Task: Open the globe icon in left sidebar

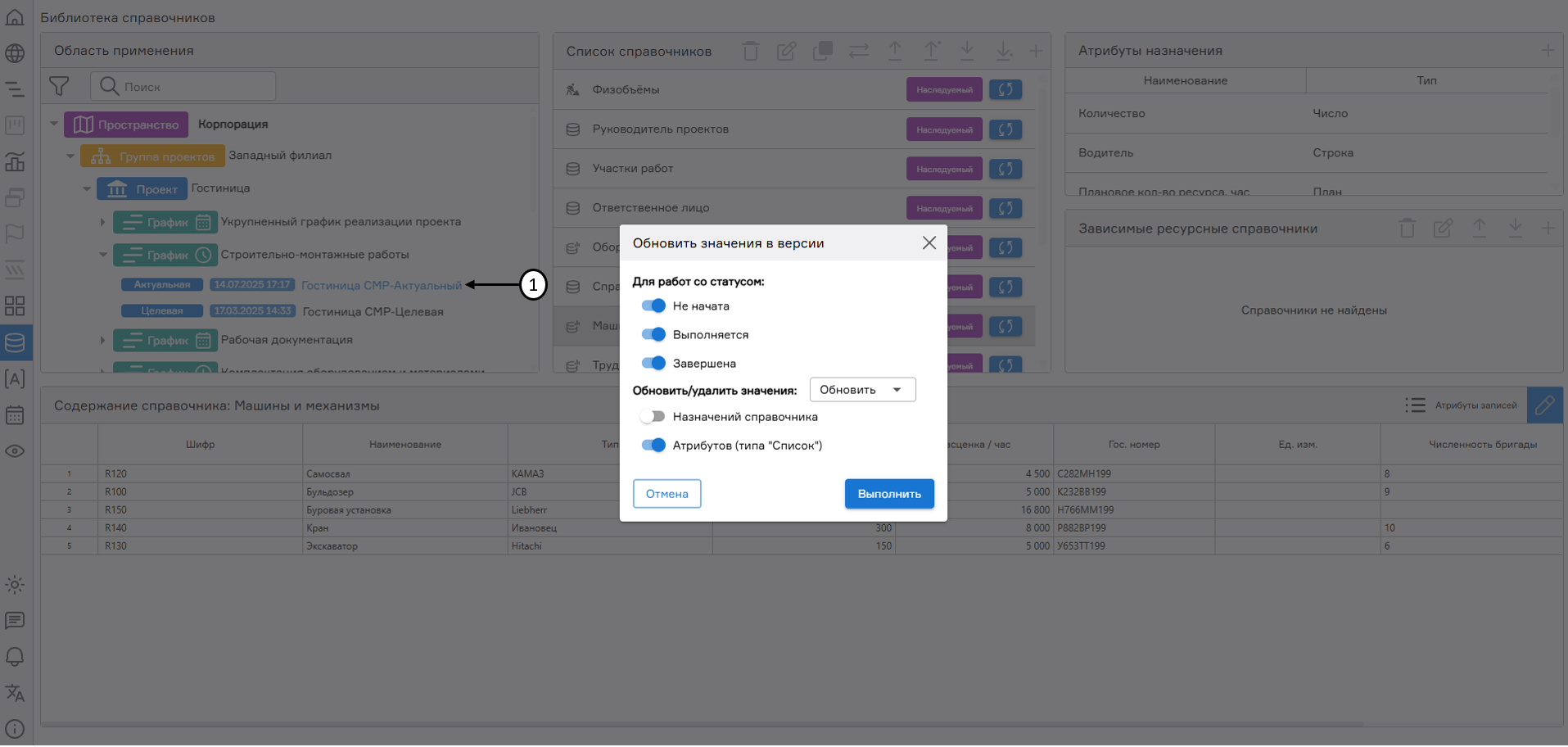Action: pos(15,53)
